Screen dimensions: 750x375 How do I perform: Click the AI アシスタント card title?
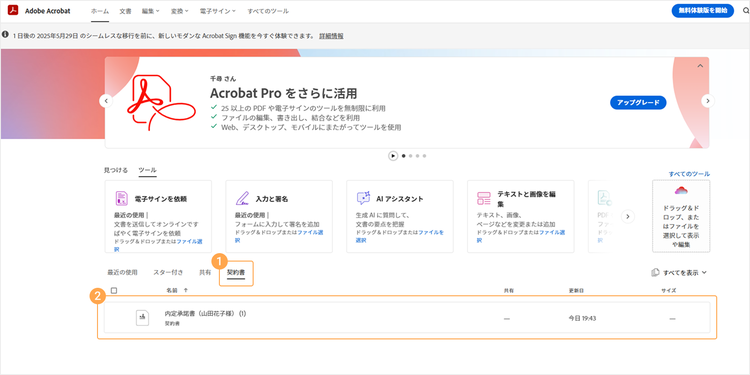400,199
